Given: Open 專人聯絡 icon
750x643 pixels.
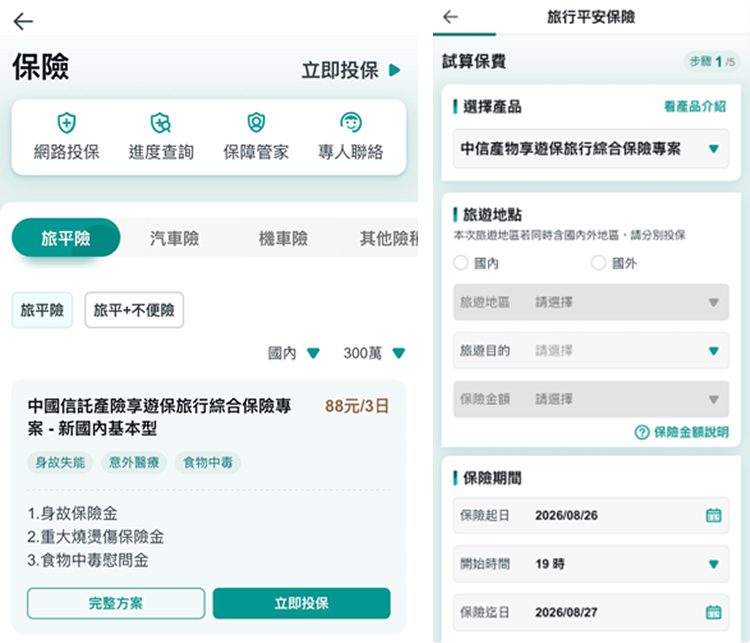Looking at the screenshot, I should pyautogui.click(x=351, y=123).
